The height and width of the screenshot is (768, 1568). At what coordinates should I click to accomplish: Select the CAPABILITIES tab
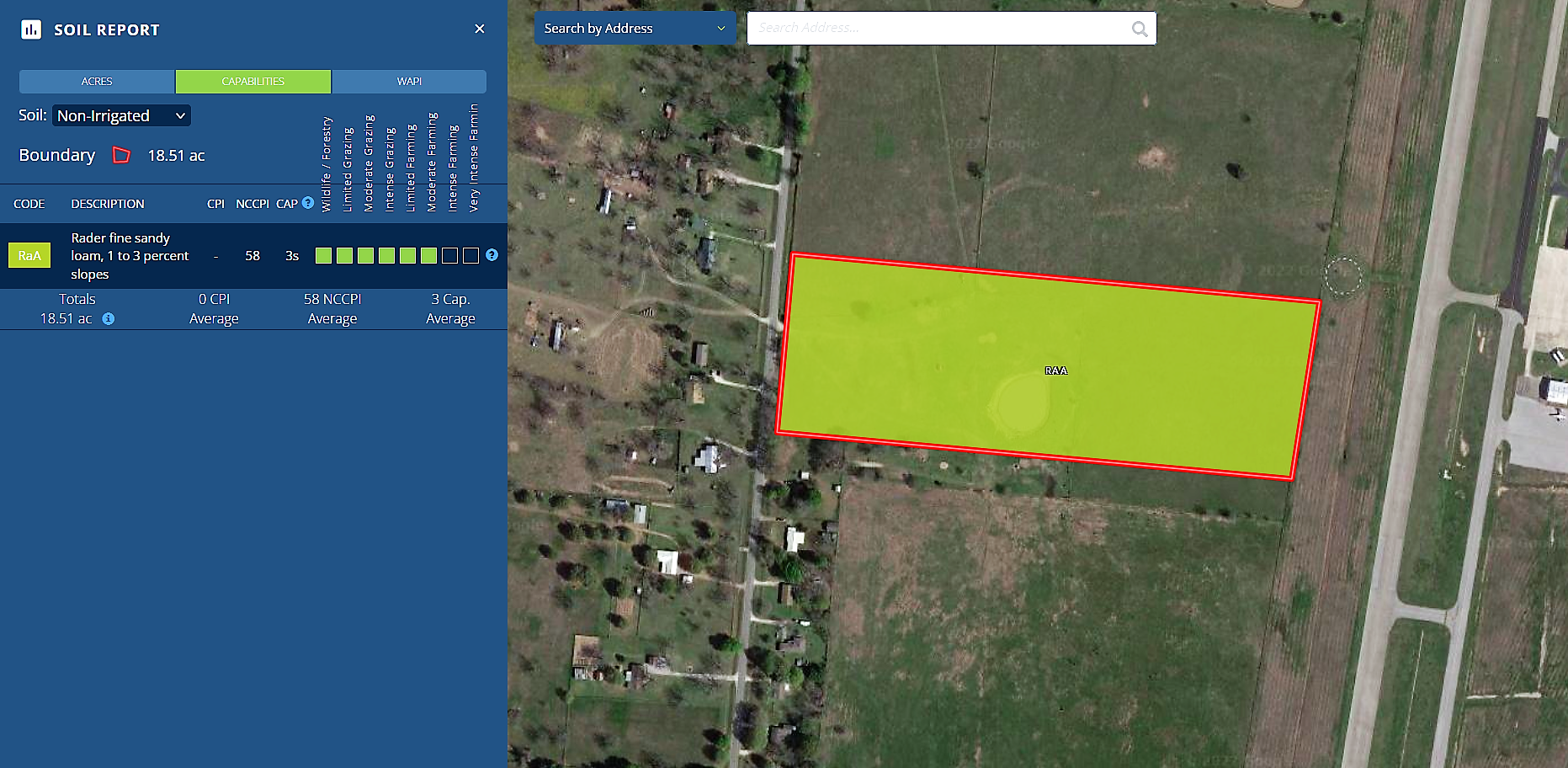(253, 82)
